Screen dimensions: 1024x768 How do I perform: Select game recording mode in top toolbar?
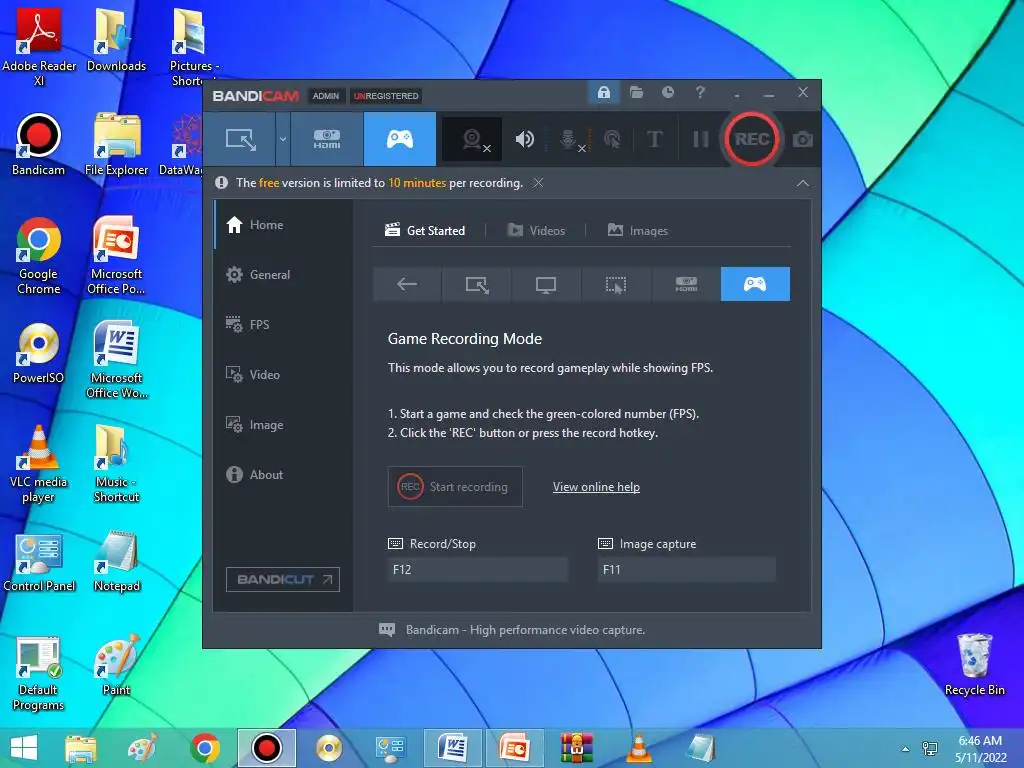400,139
